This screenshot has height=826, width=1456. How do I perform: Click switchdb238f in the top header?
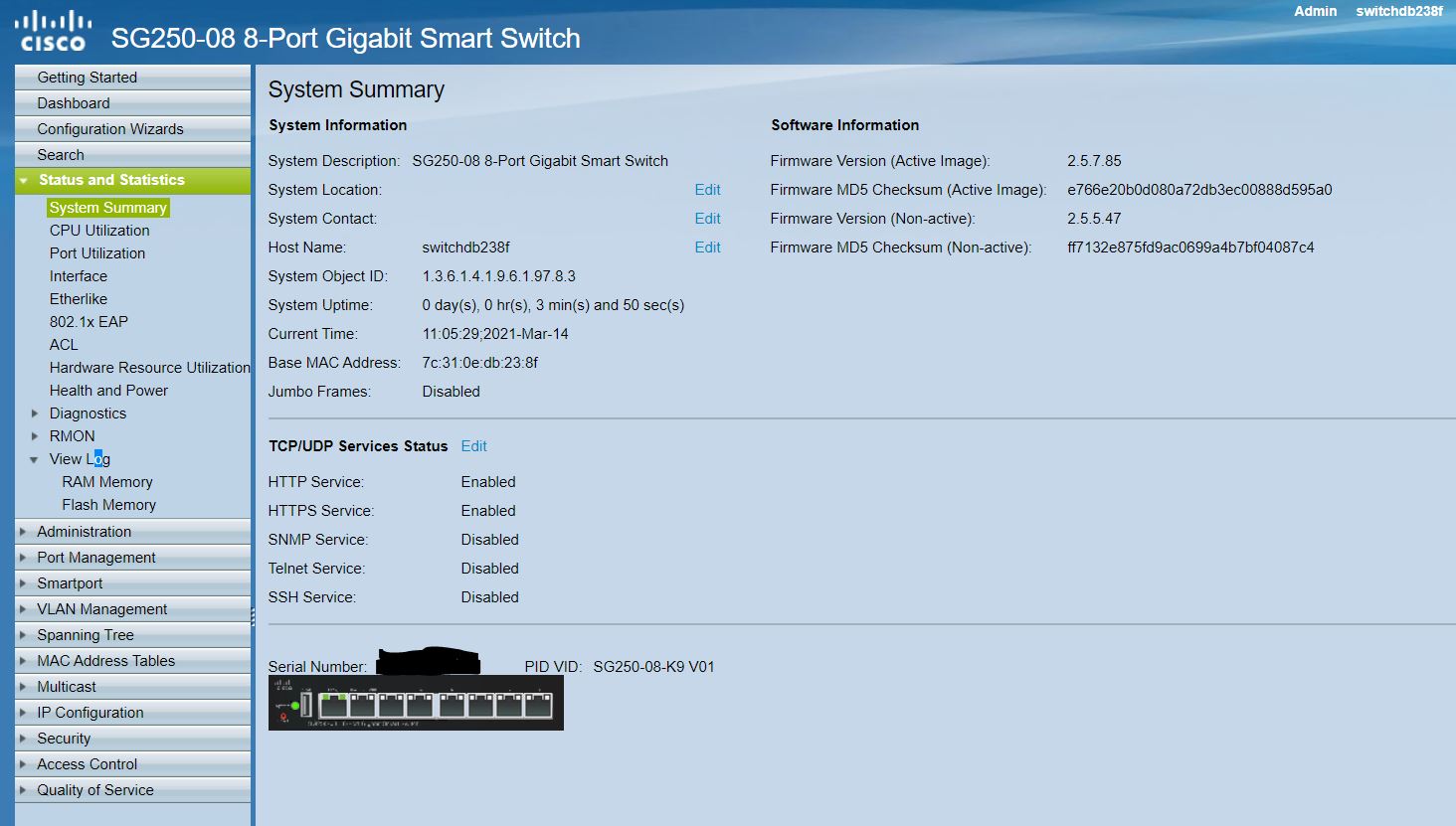pos(1399,11)
